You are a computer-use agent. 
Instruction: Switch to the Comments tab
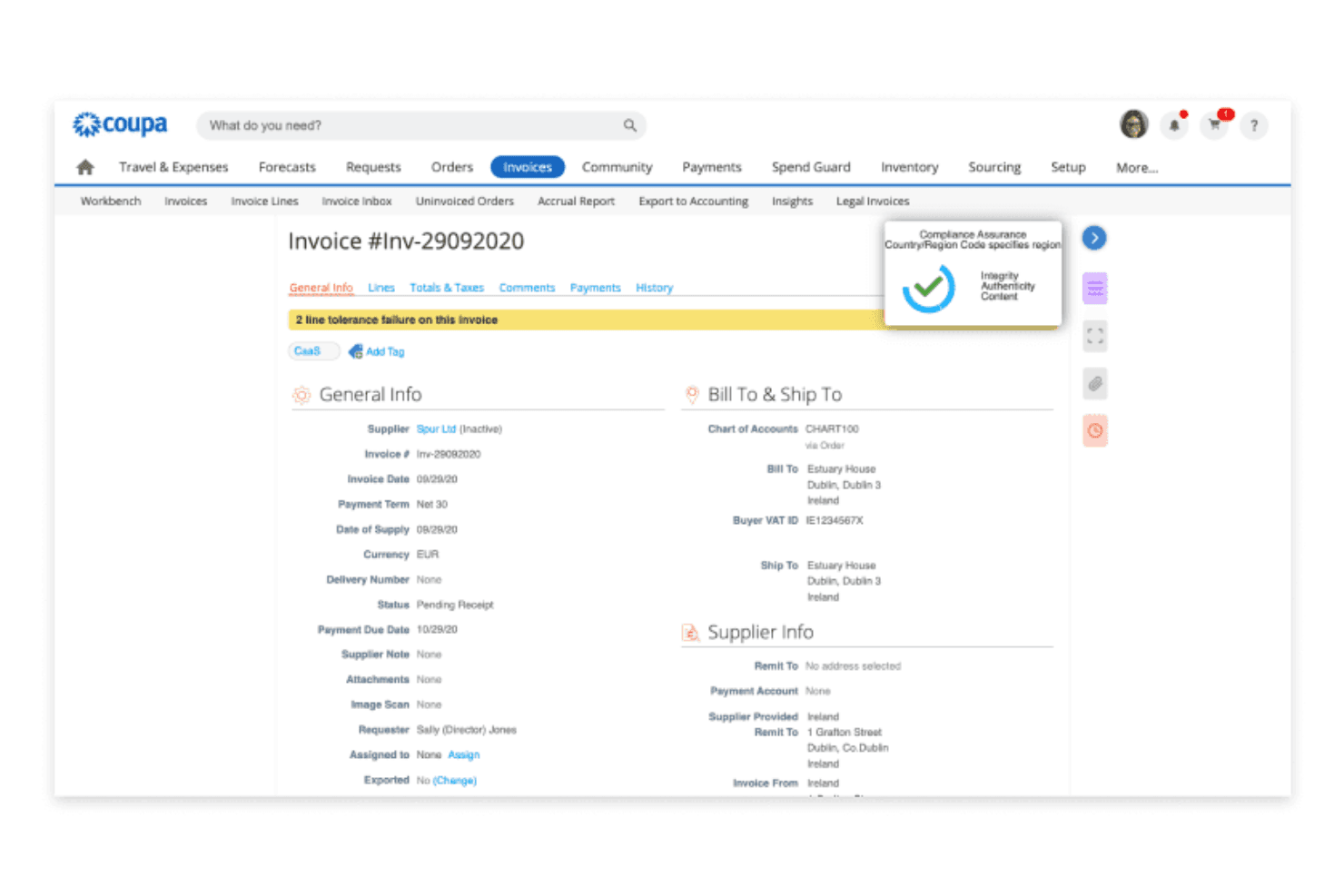coord(527,288)
